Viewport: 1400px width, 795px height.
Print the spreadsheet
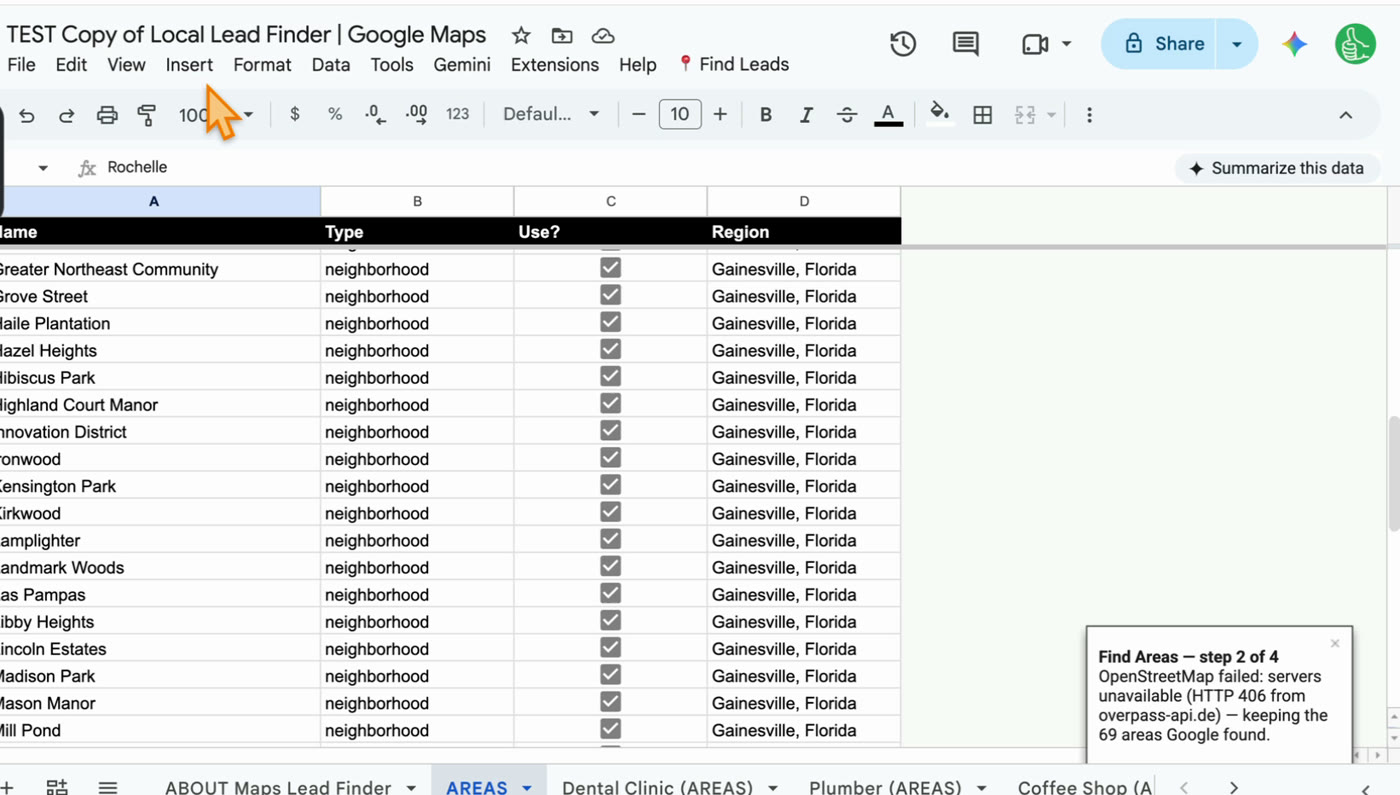pos(107,115)
